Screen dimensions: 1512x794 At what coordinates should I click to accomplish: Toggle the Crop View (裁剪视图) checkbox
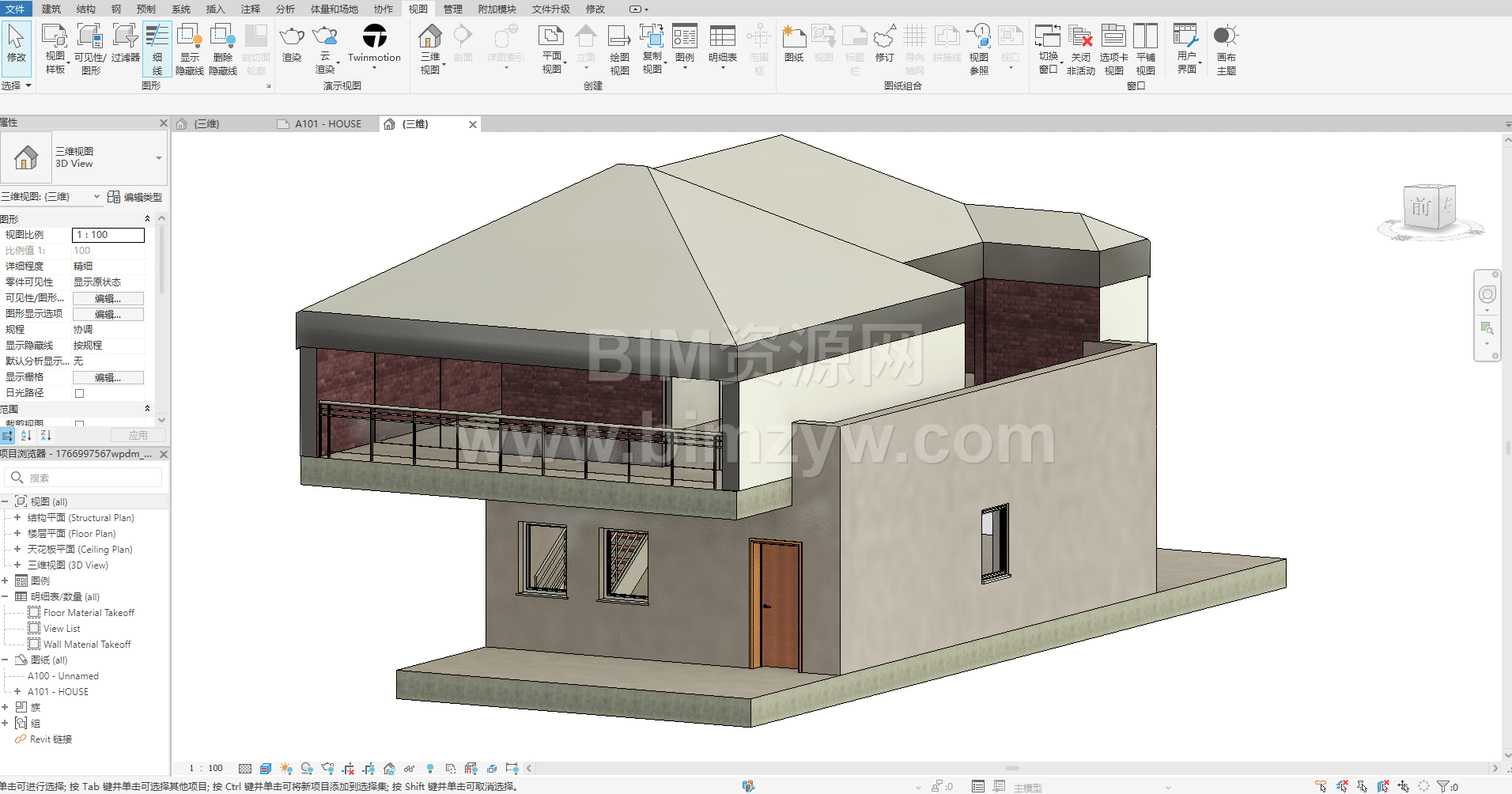point(79,425)
